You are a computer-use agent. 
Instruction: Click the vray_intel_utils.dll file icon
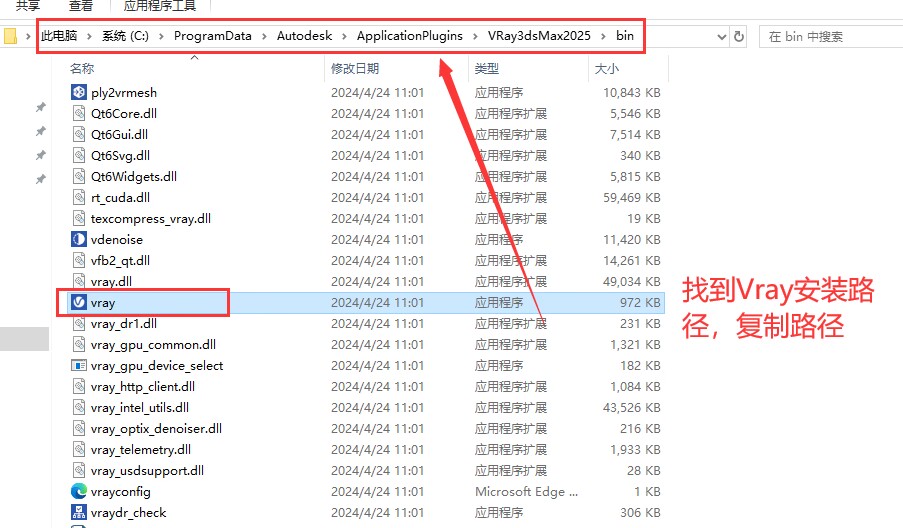(x=79, y=407)
